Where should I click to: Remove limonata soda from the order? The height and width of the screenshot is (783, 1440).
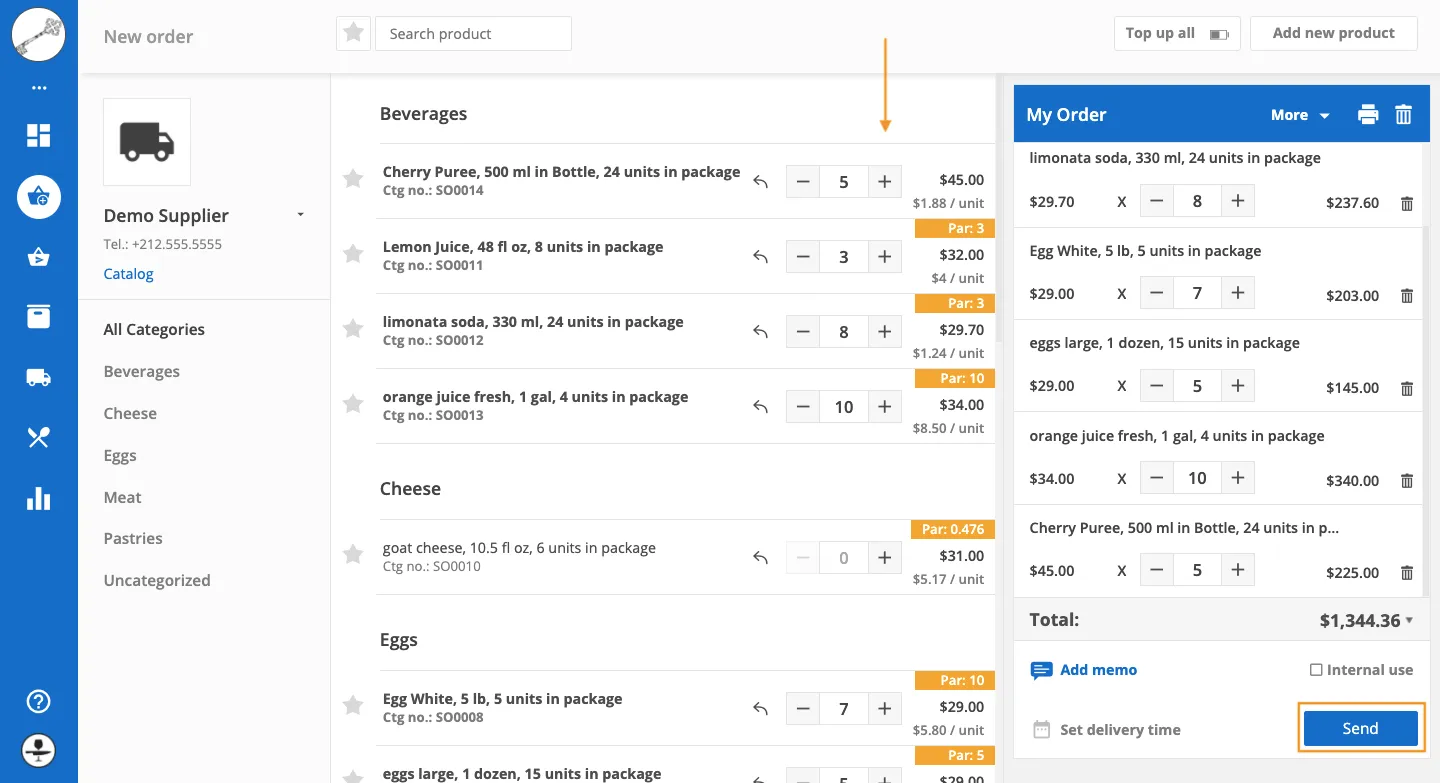1407,203
